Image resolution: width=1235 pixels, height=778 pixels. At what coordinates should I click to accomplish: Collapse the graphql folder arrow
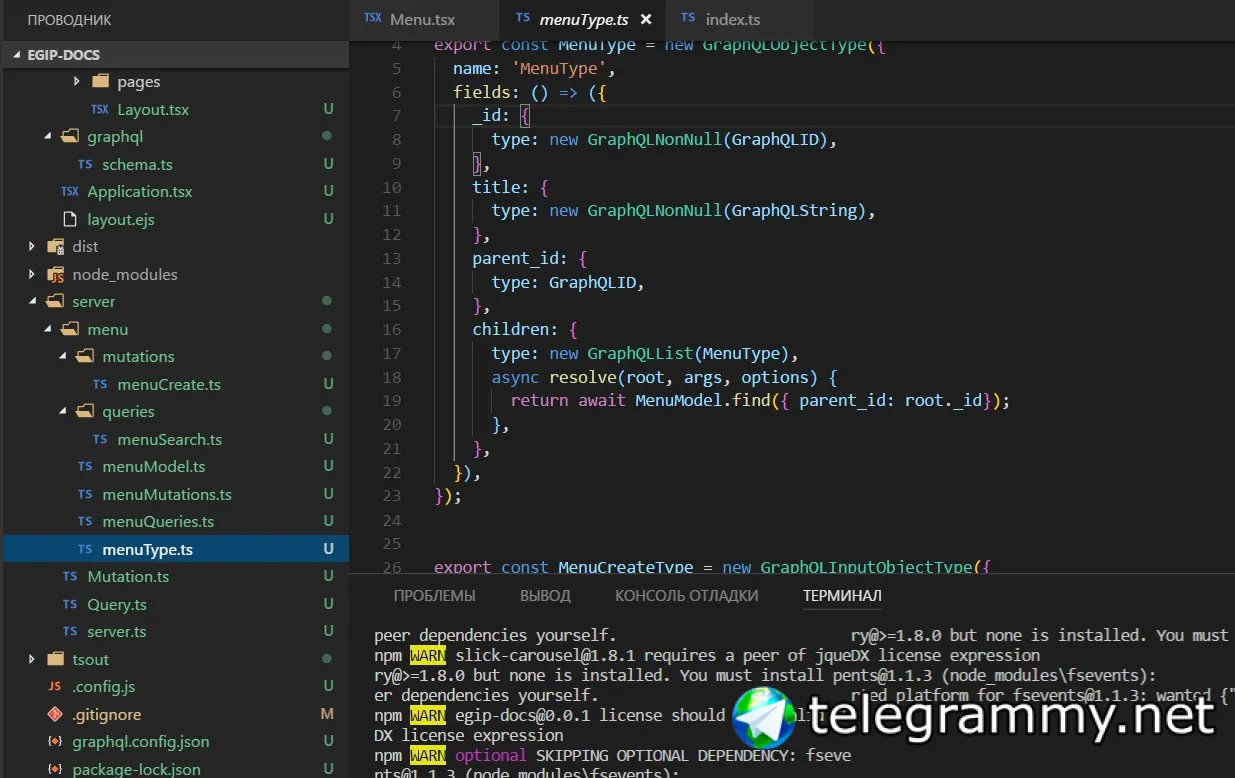(x=47, y=137)
